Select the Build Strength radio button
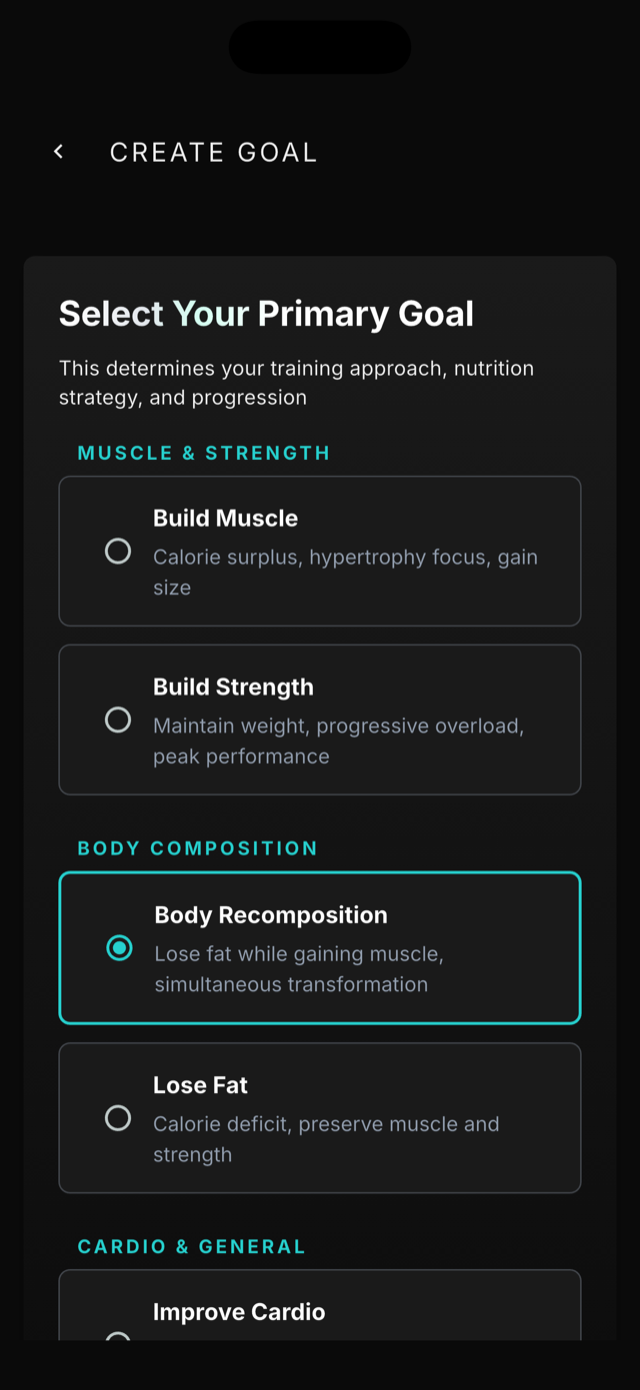This screenshot has width=640, height=1390. point(118,720)
